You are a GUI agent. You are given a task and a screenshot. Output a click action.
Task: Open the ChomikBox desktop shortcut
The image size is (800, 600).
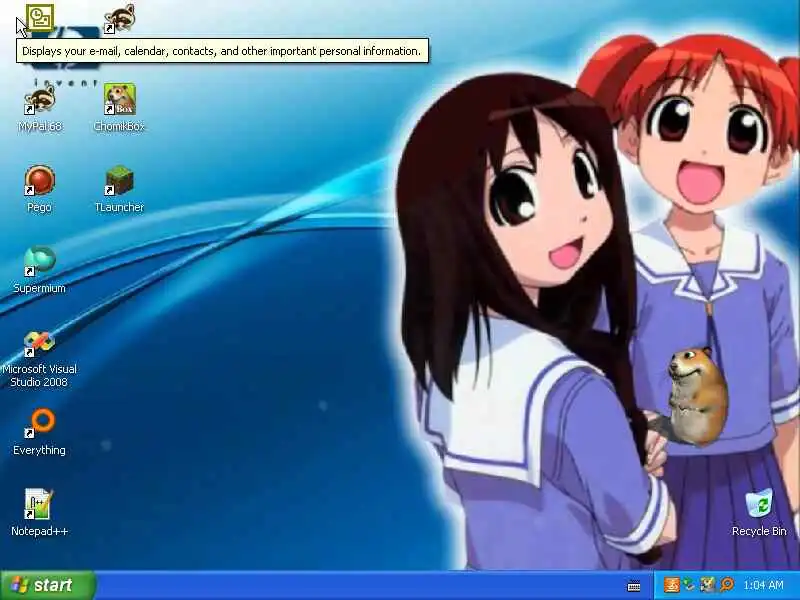click(119, 108)
